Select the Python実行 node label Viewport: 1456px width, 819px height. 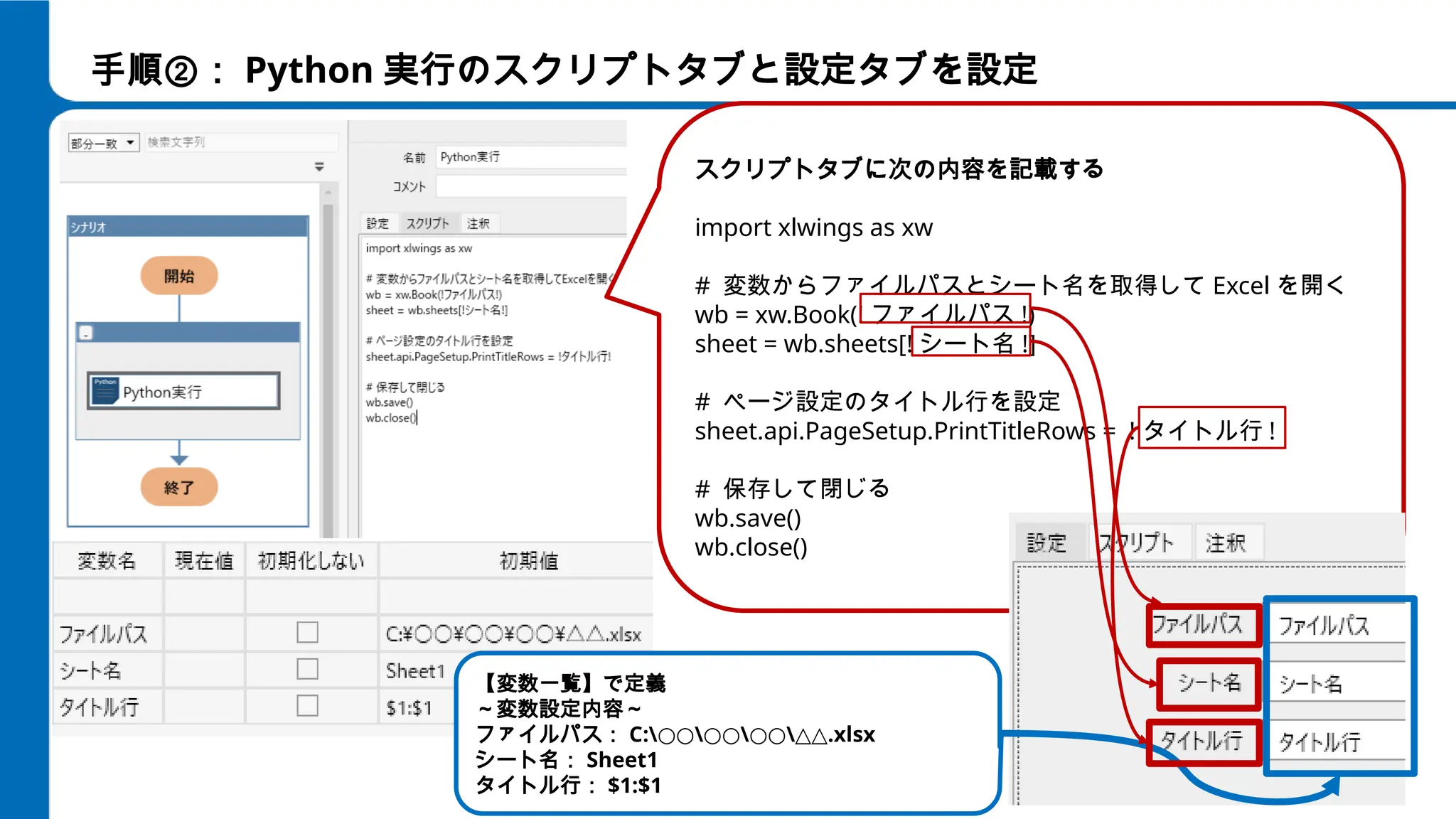point(162,392)
